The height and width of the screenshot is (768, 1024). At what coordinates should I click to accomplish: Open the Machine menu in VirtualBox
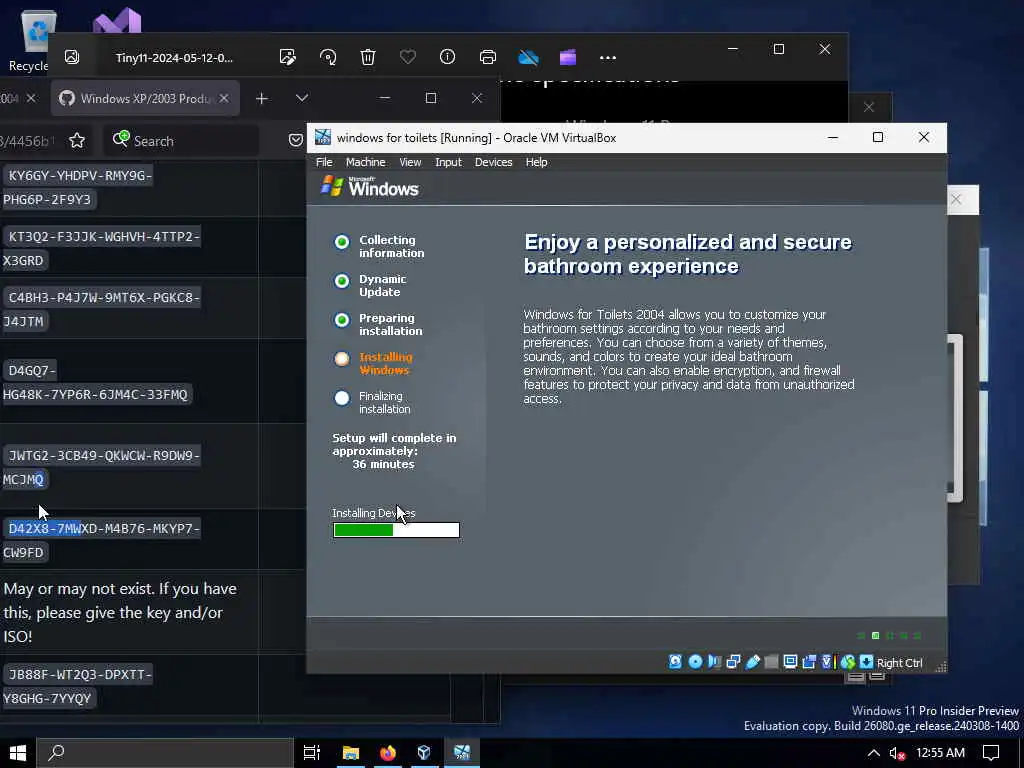click(x=365, y=162)
